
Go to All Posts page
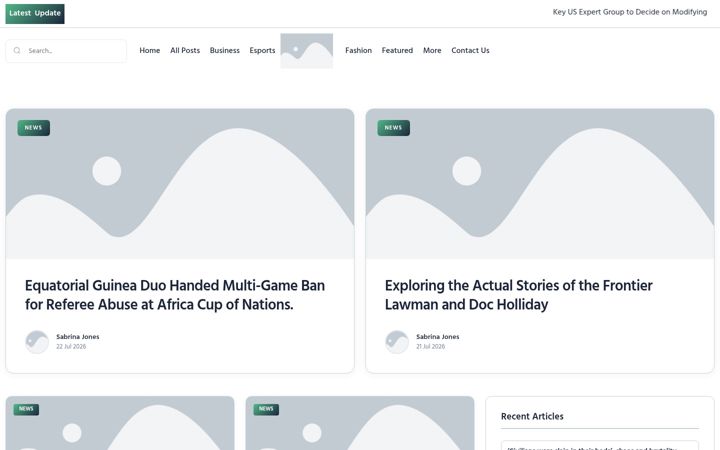point(185,51)
